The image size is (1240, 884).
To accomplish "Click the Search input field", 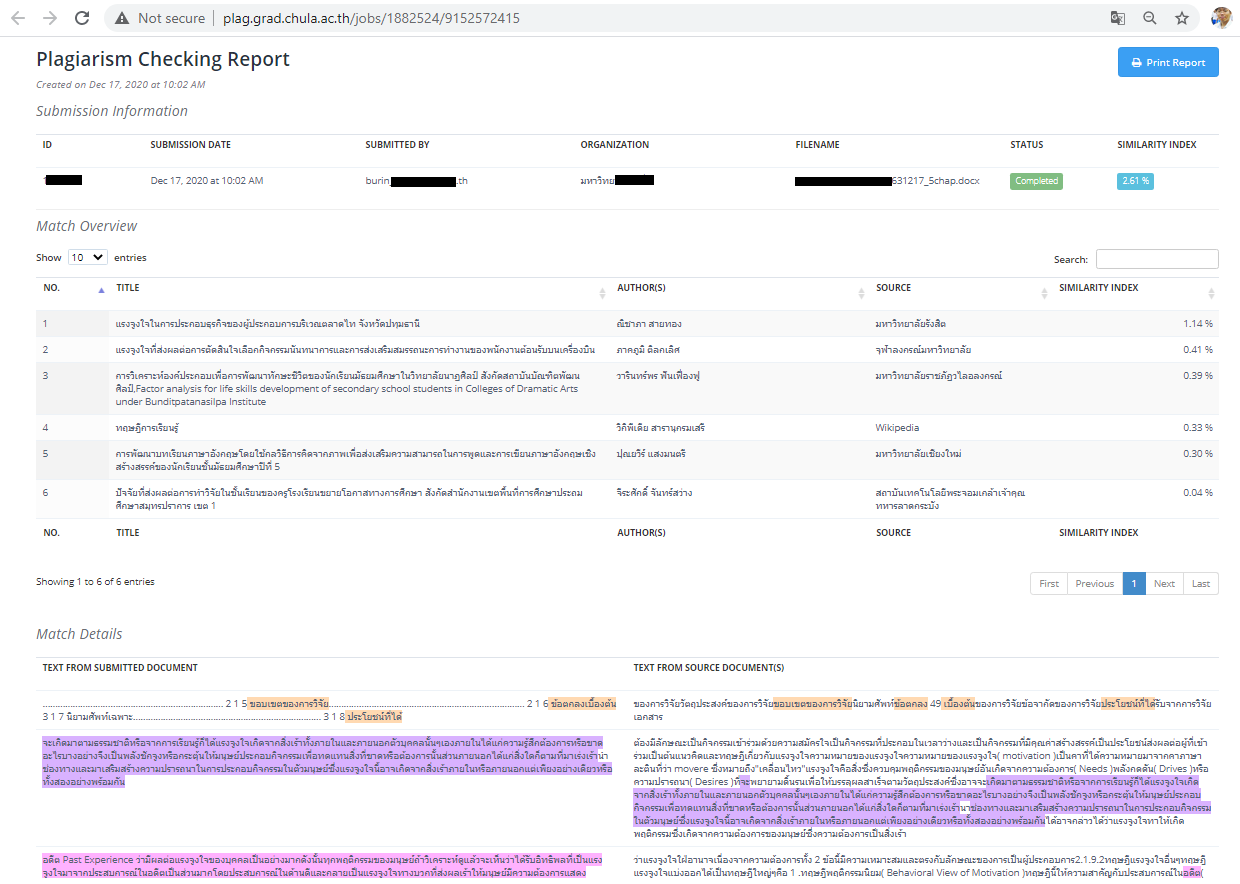I will point(1157,259).
